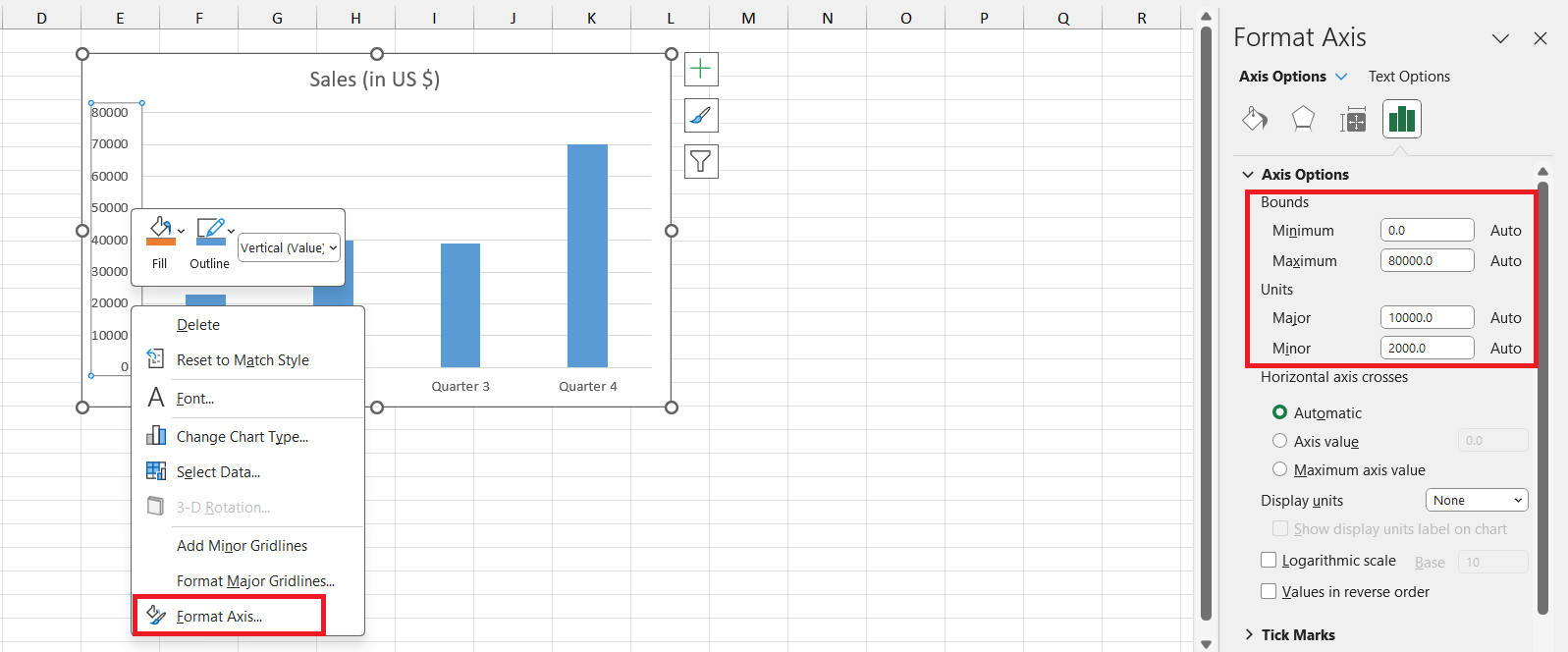Click the Chart Styles paintbrush button

click(x=701, y=116)
